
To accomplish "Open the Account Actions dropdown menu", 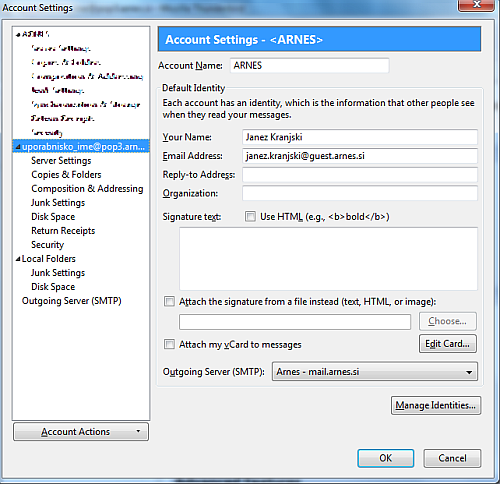I will coord(81,432).
